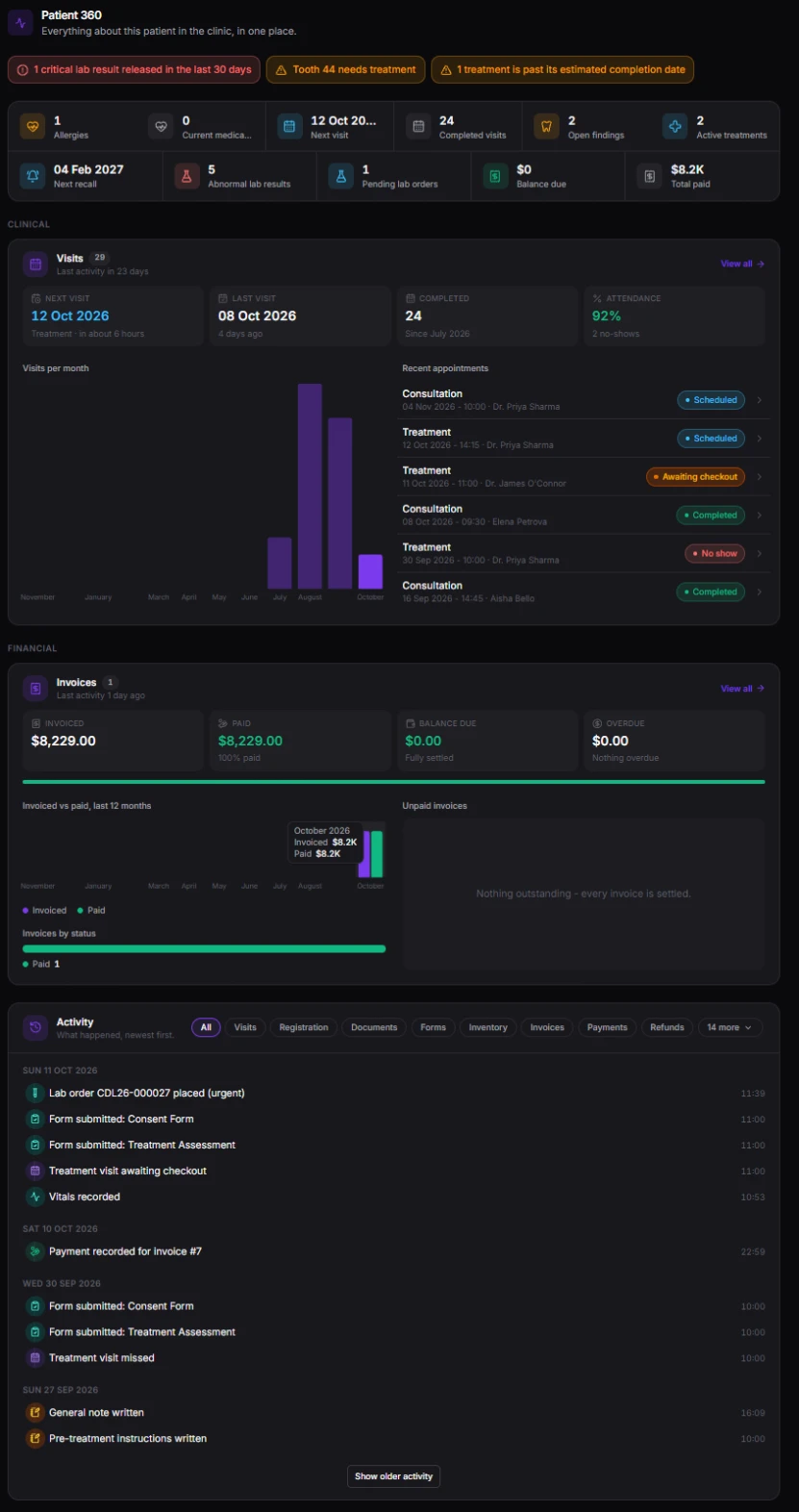Open the 12 Oct 2026 Treatment row chevron
The width and height of the screenshot is (799, 1512).
pos(760,439)
